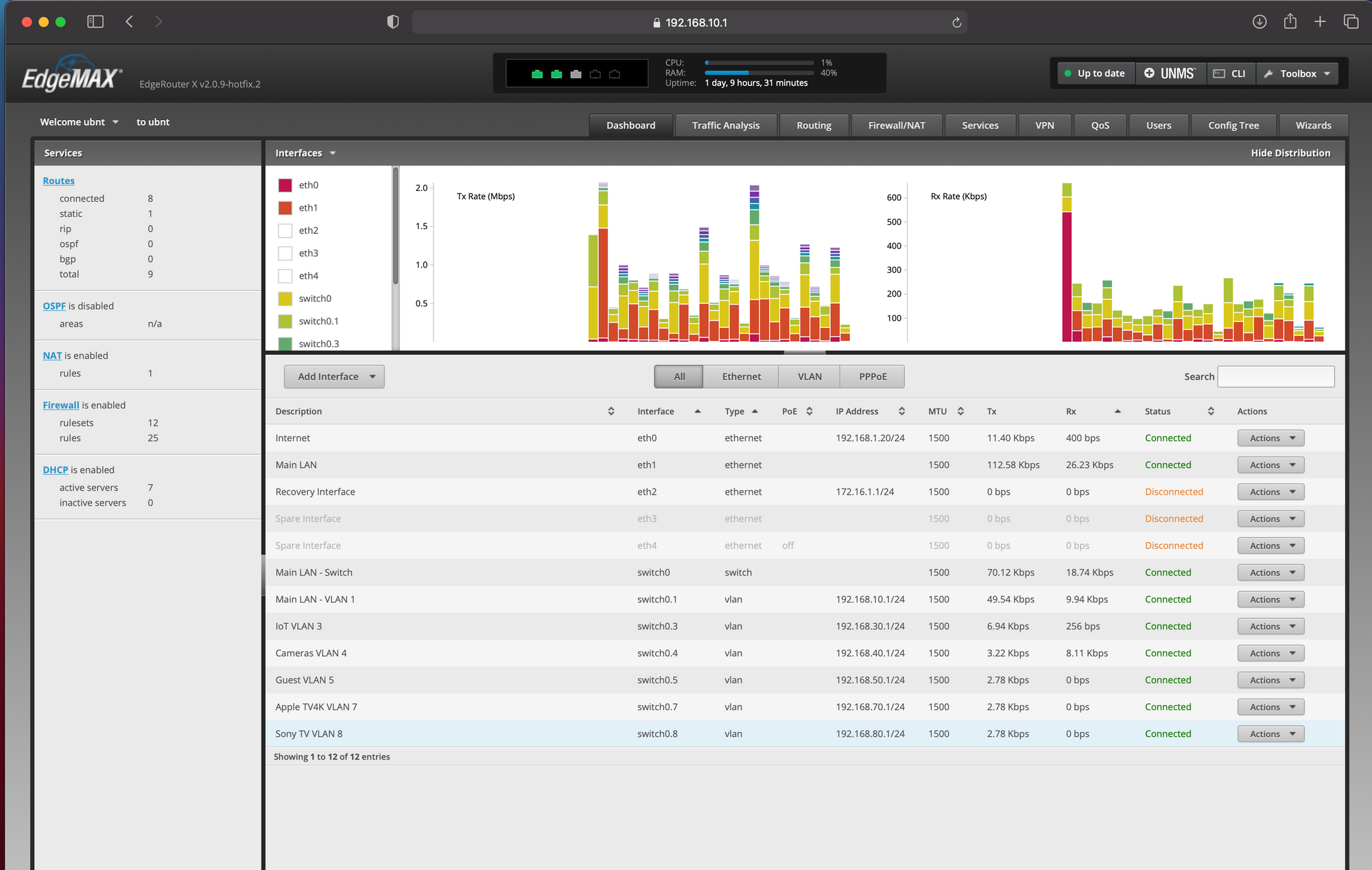1372x870 pixels.
Task: Click the QoS tab
Action: tap(1099, 125)
